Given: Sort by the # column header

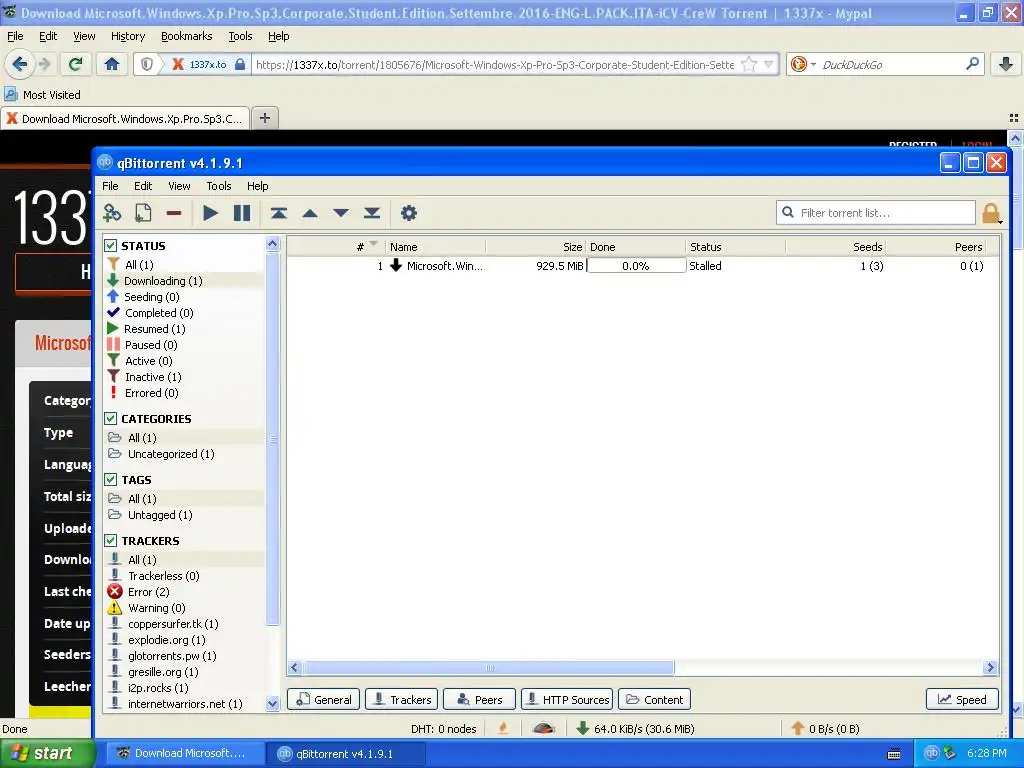Looking at the screenshot, I should pyautogui.click(x=336, y=246).
